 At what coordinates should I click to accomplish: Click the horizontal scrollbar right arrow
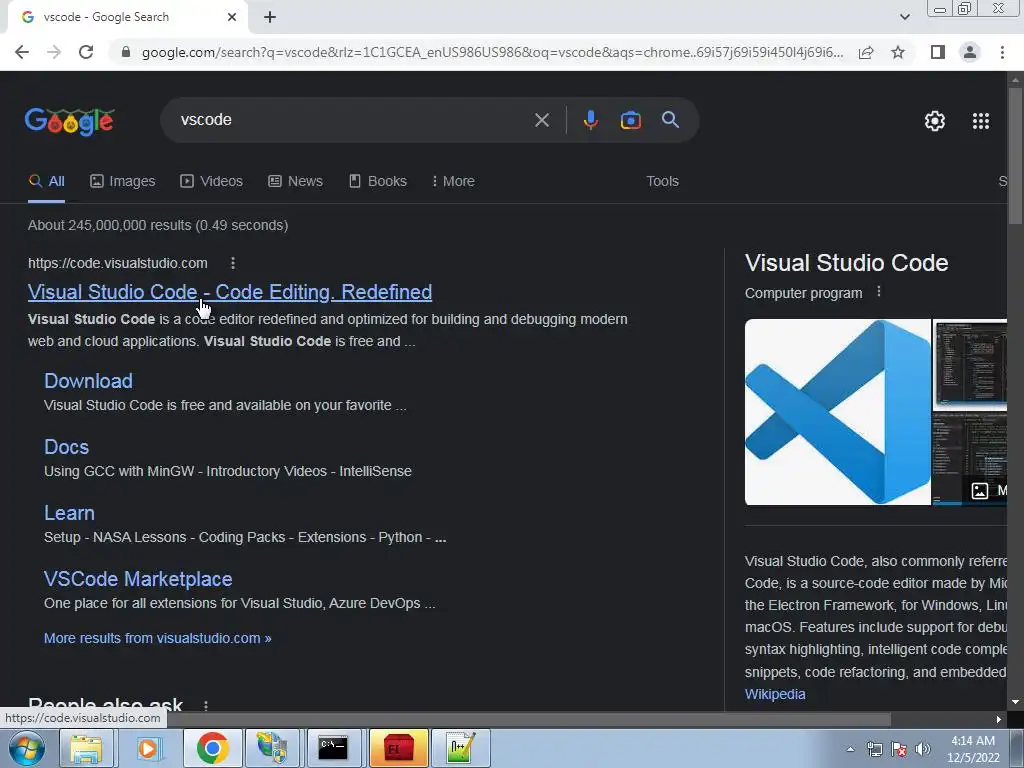(999, 719)
